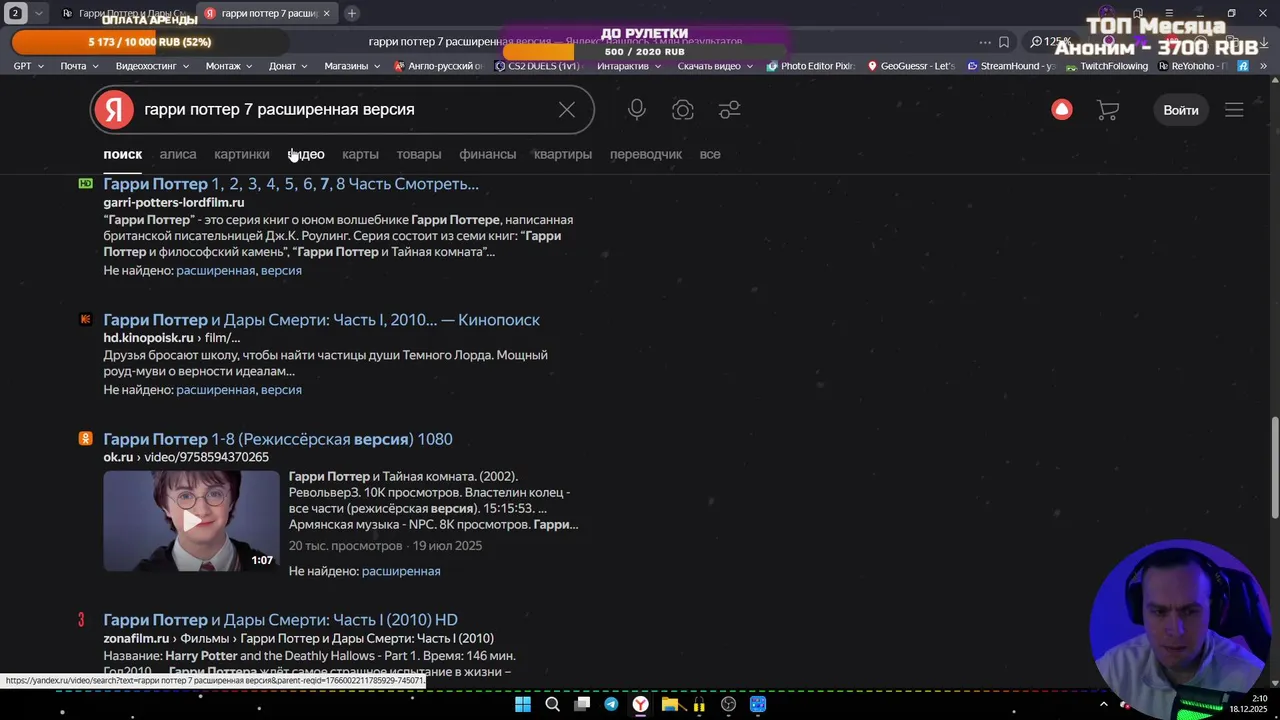Click версия under the Кинопоиск result
The width and height of the screenshot is (1280, 720).
coord(281,390)
